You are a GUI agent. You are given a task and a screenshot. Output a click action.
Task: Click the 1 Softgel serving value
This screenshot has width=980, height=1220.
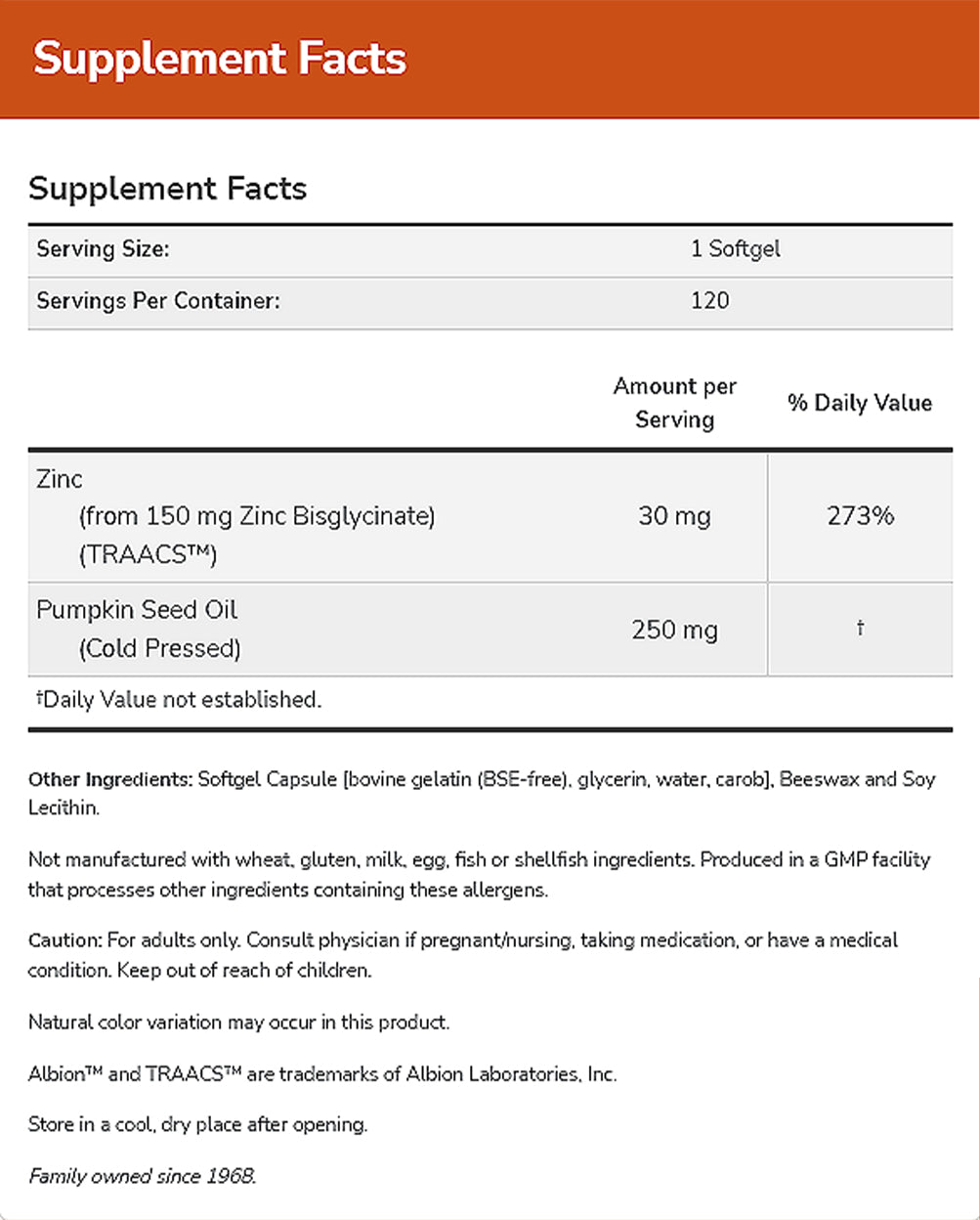point(735,249)
